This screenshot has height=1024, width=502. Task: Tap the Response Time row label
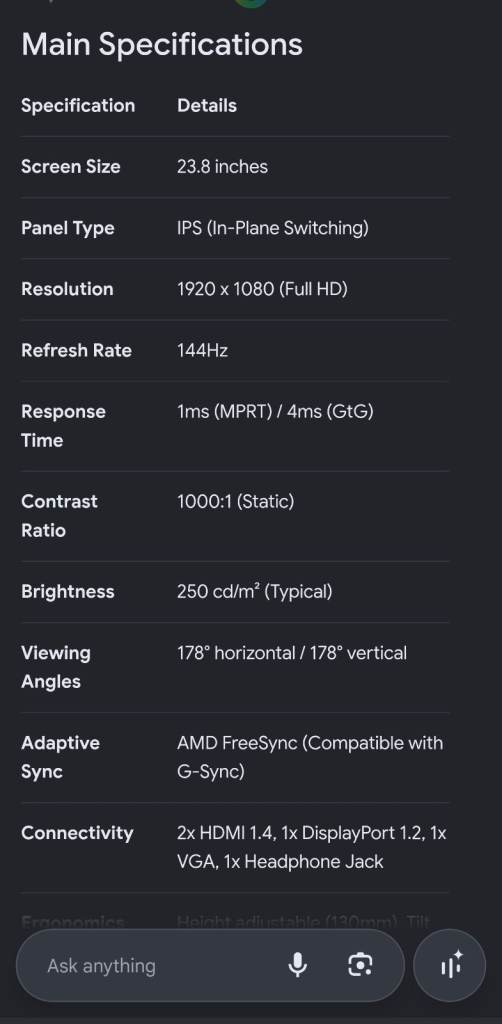pyautogui.click(x=63, y=426)
